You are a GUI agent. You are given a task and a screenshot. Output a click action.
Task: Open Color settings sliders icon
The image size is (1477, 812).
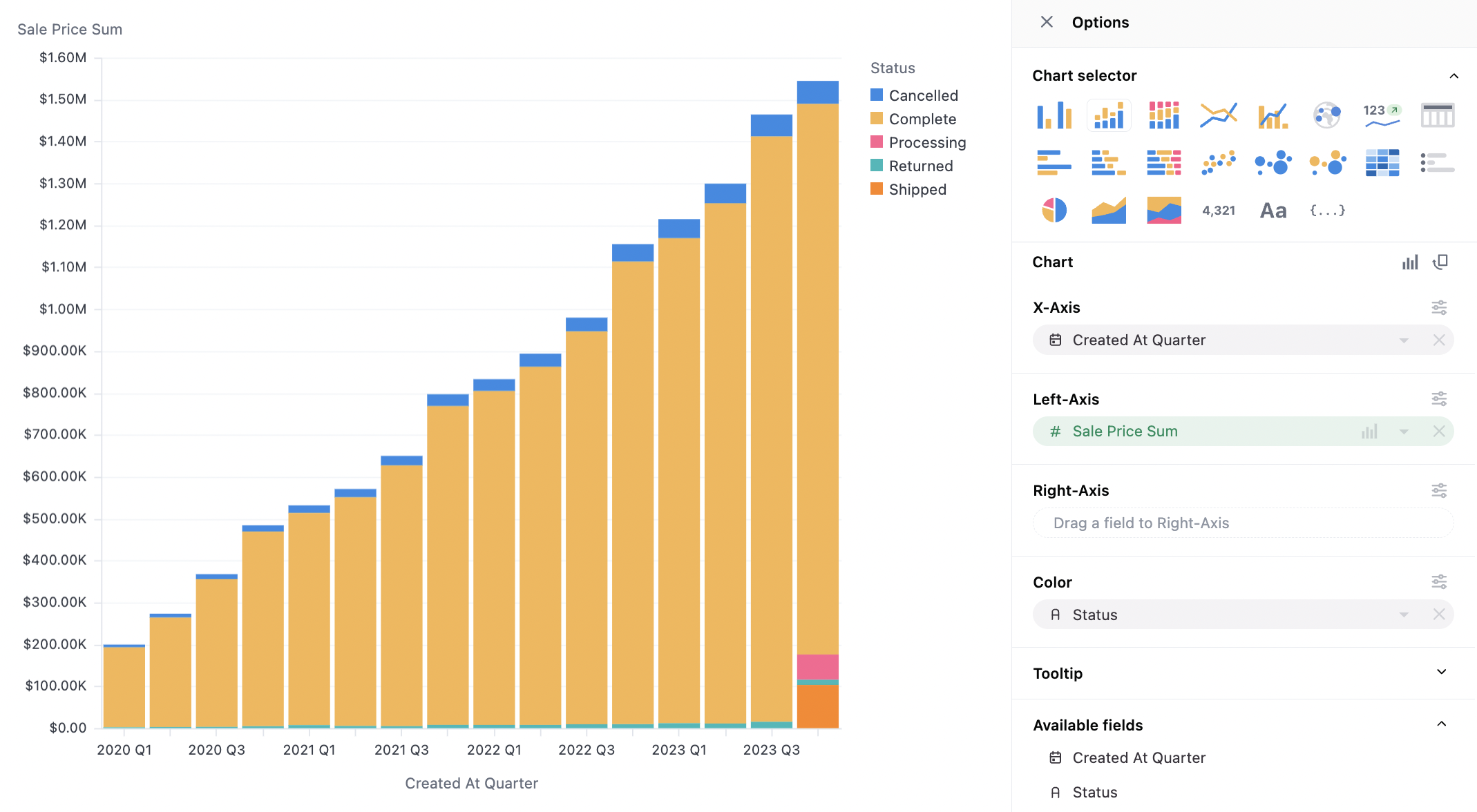[1439, 582]
